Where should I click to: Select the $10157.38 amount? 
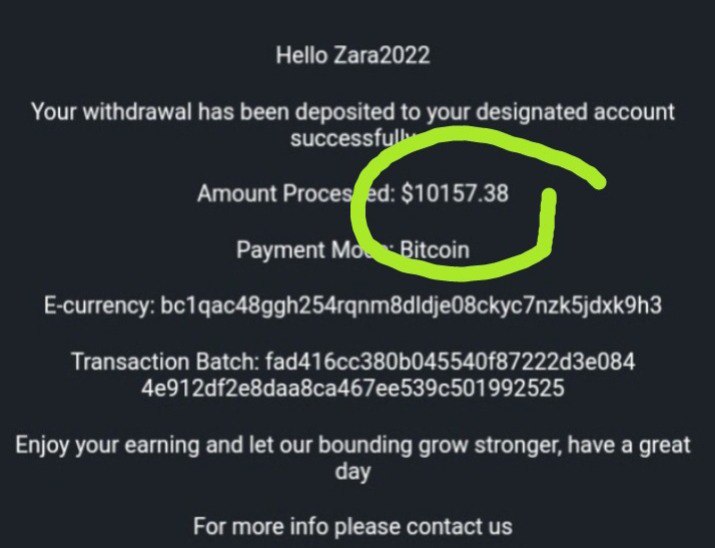[454, 194]
